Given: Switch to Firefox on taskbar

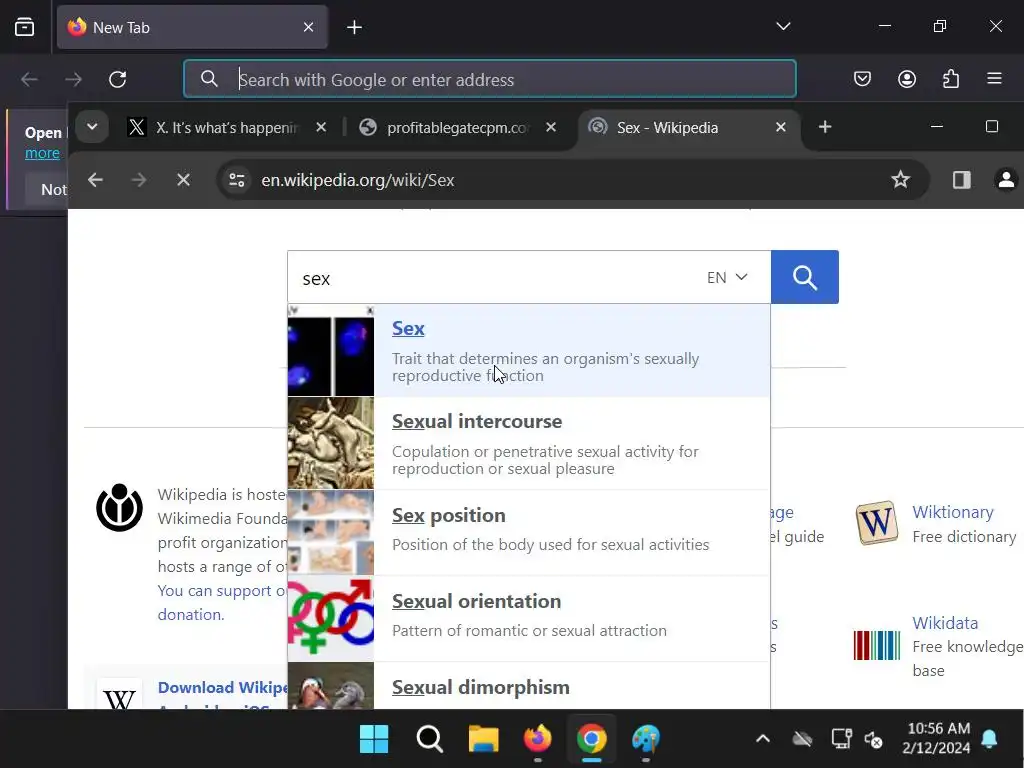Looking at the screenshot, I should coord(537,739).
